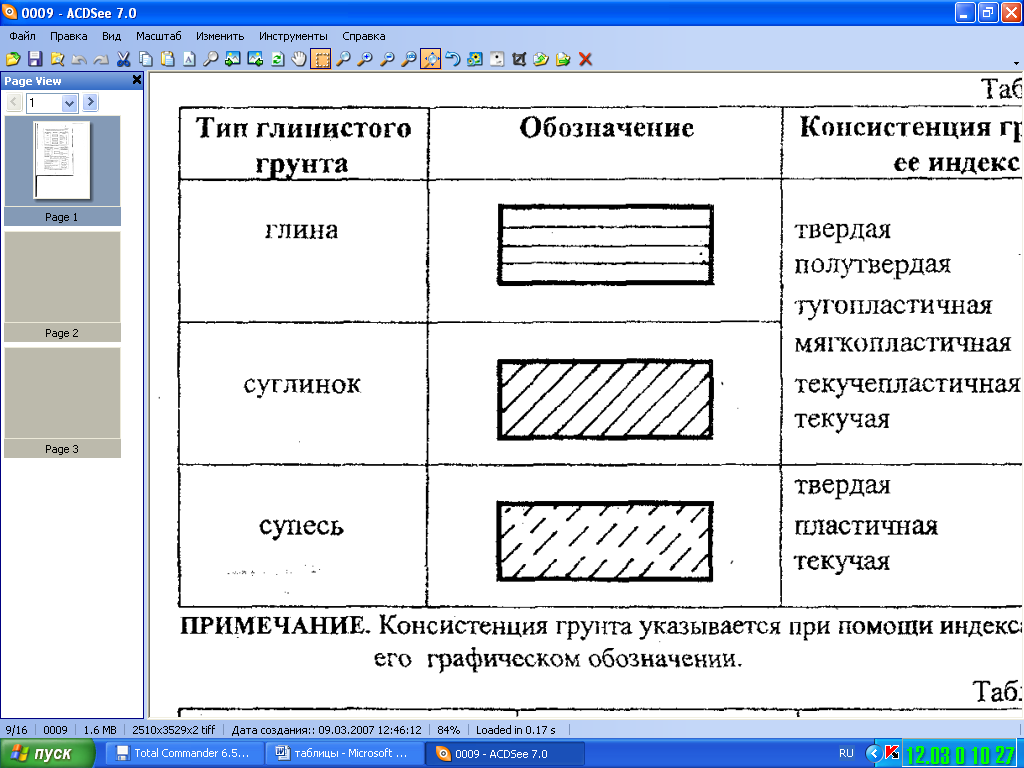Click the 0009 - ACDSee 7.0 taskbar button
The width and height of the screenshot is (1024, 768).
pos(504,754)
